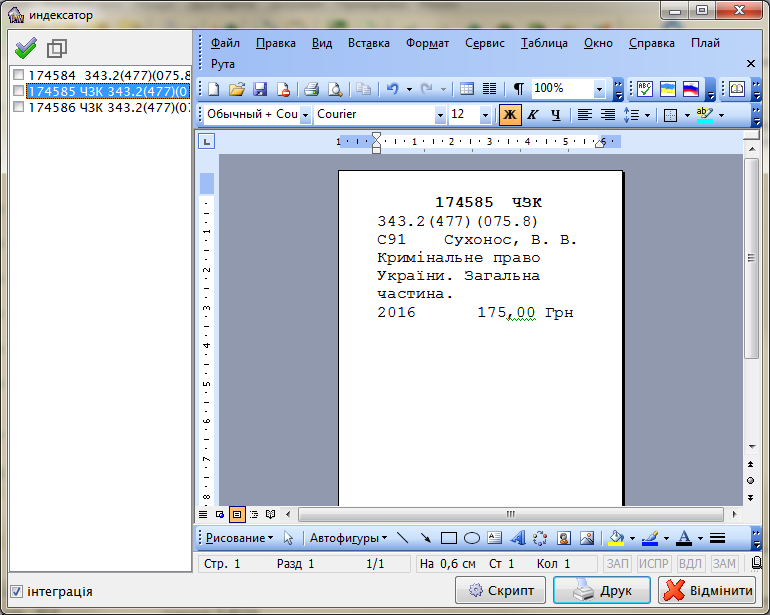Open the font size 12 dropdown

[x=486, y=115]
